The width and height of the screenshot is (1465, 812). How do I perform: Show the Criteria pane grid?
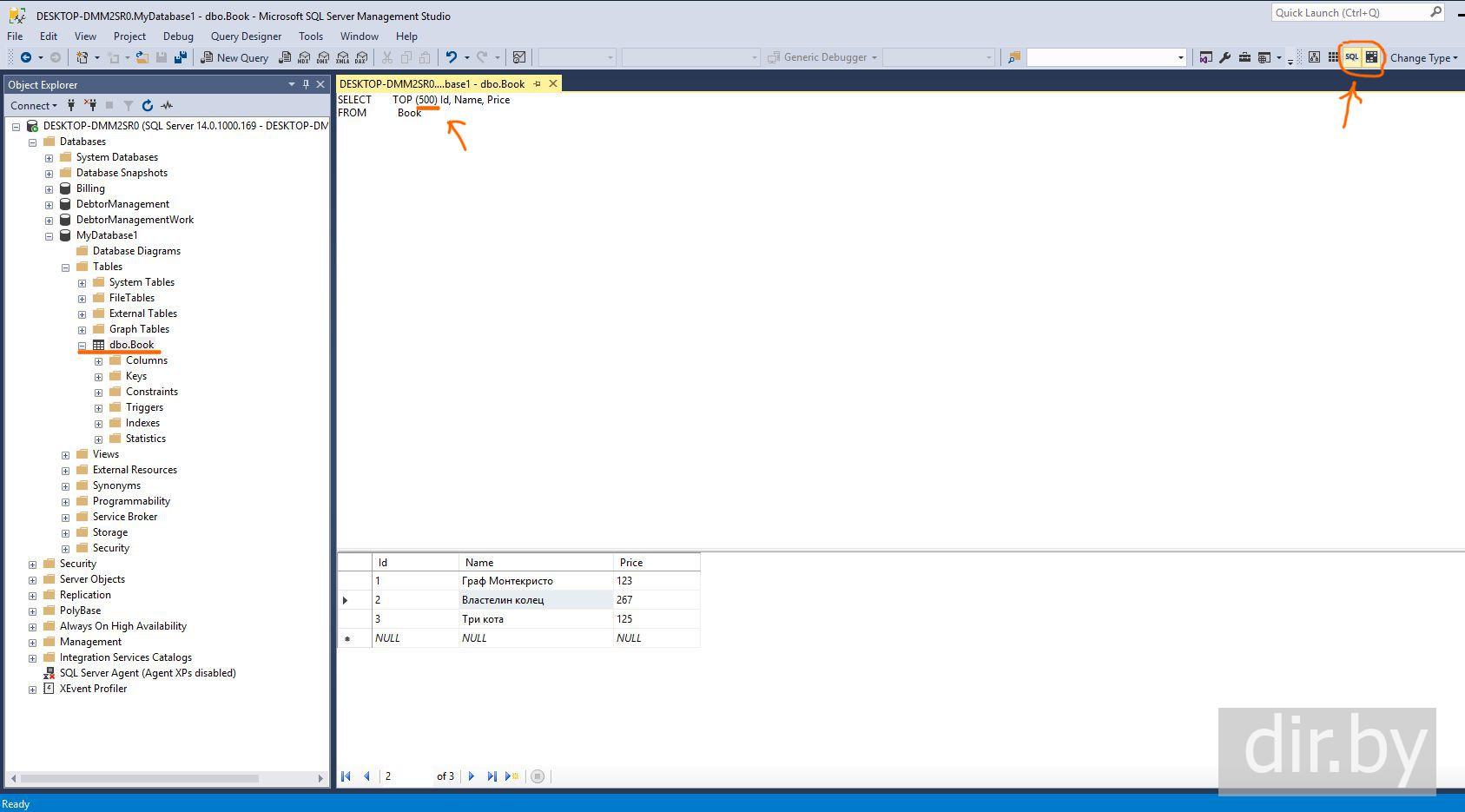coord(1333,57)
